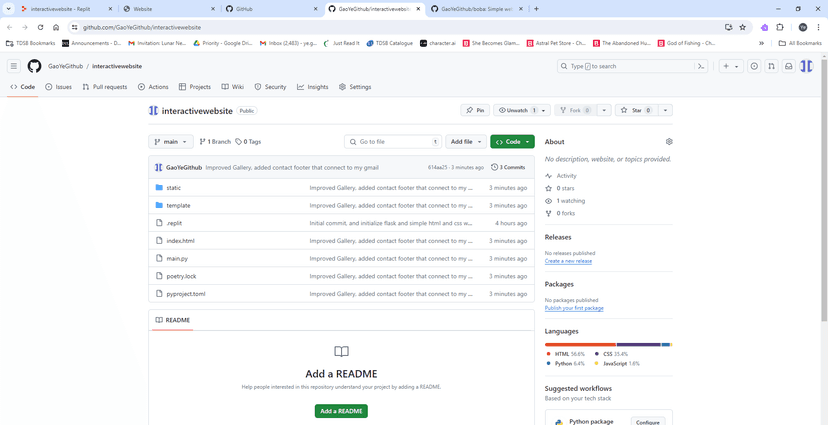Click the Add a README button
The width and height of the screenshot is (828, 425).
341,411
